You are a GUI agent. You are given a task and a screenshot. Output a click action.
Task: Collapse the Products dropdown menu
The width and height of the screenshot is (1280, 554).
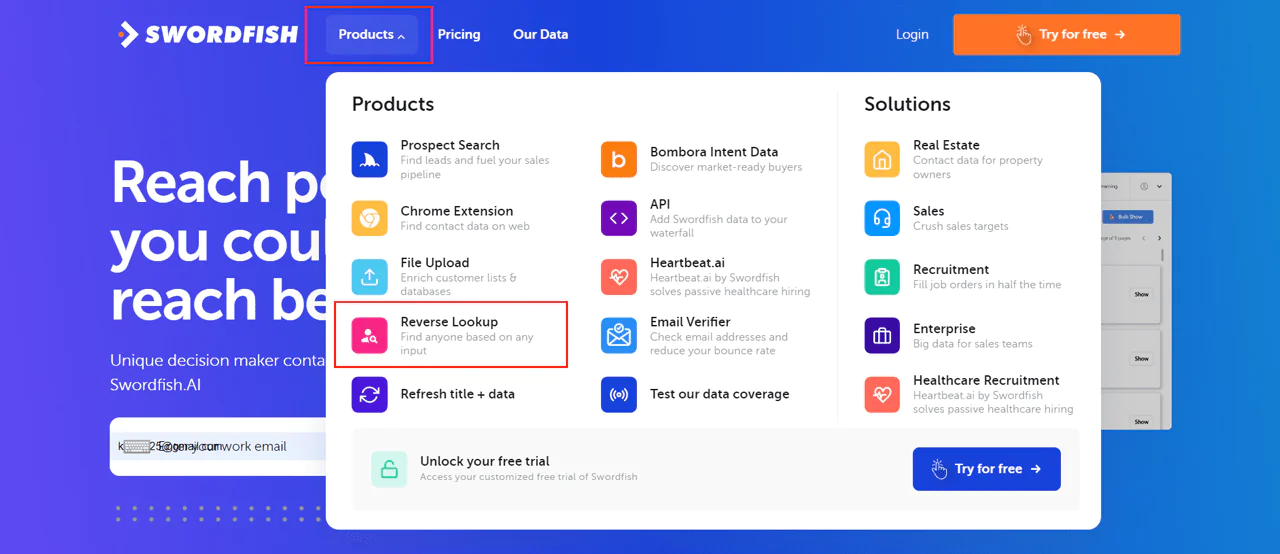pos(372,35)
